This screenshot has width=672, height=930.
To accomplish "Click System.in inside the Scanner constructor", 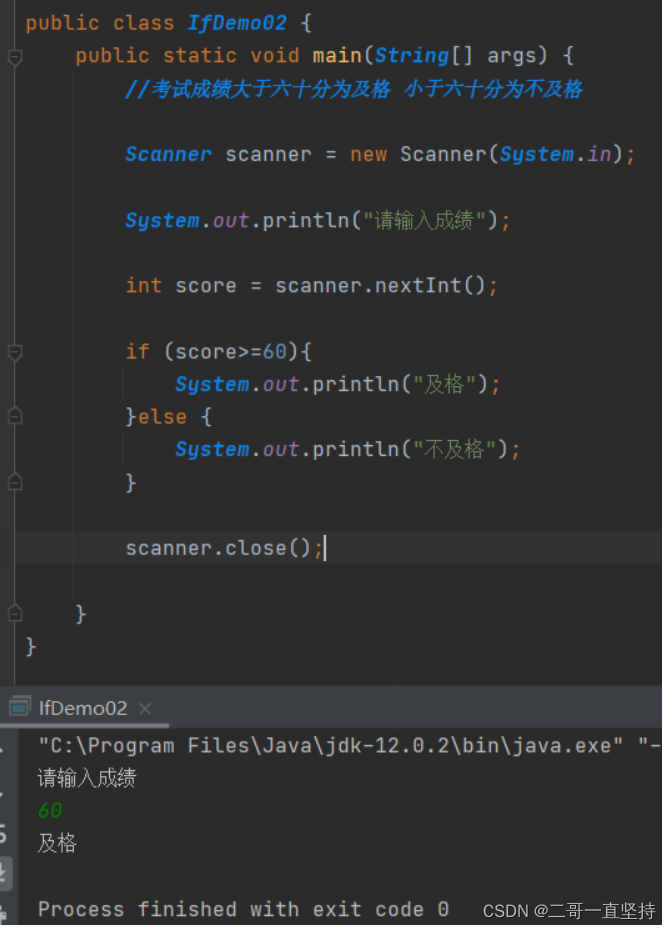I will click(x=556, y=154).
